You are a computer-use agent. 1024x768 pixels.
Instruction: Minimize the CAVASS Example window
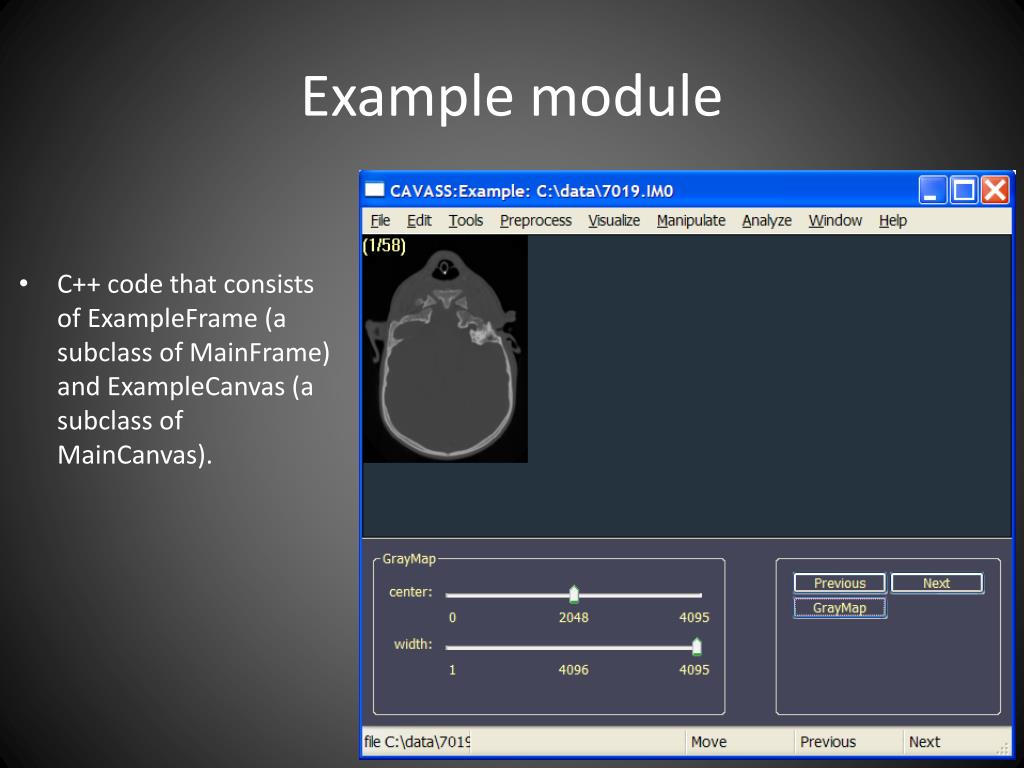932,190
